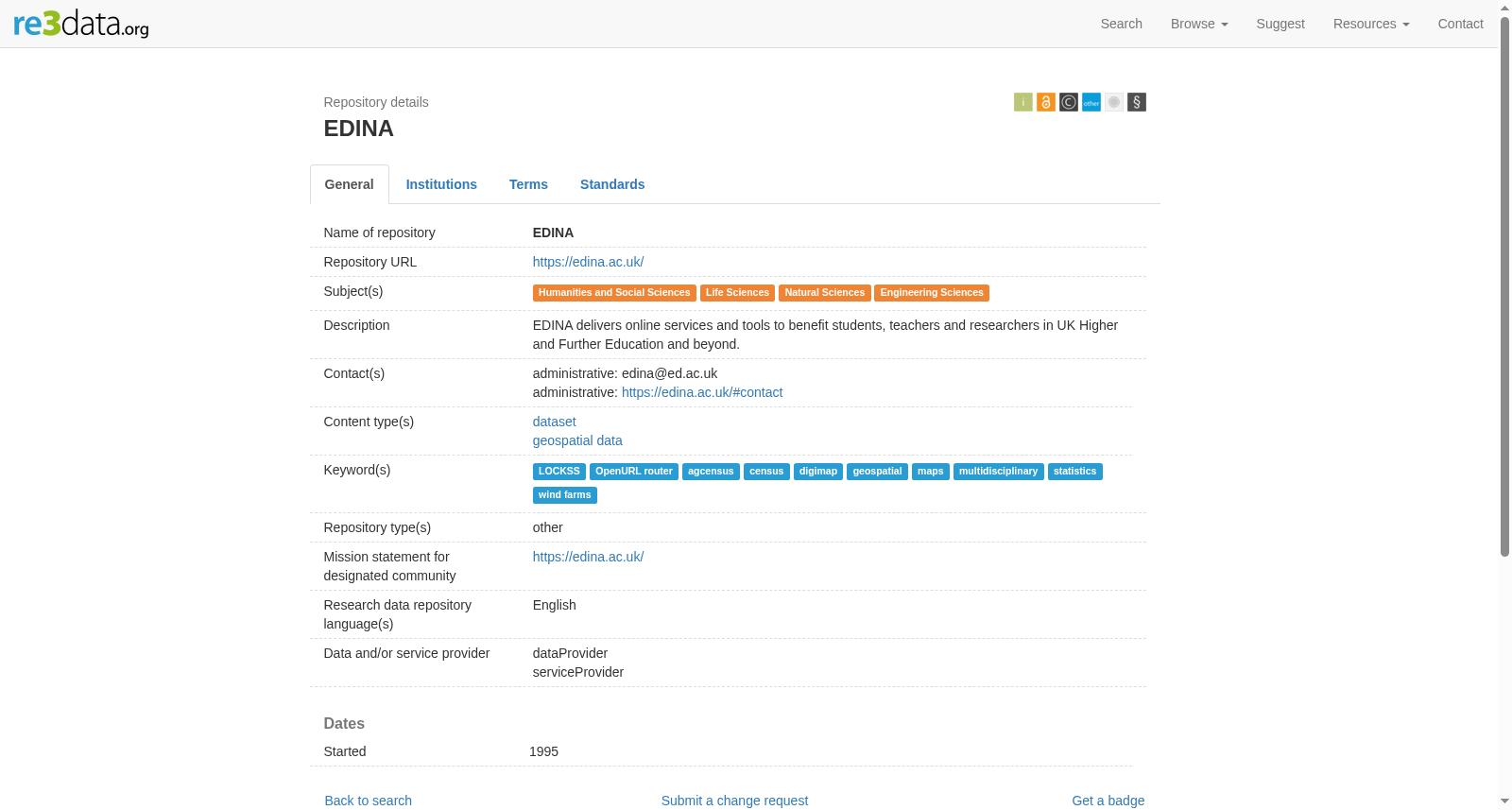Switch to the Institutions tab

pos(441,184)
